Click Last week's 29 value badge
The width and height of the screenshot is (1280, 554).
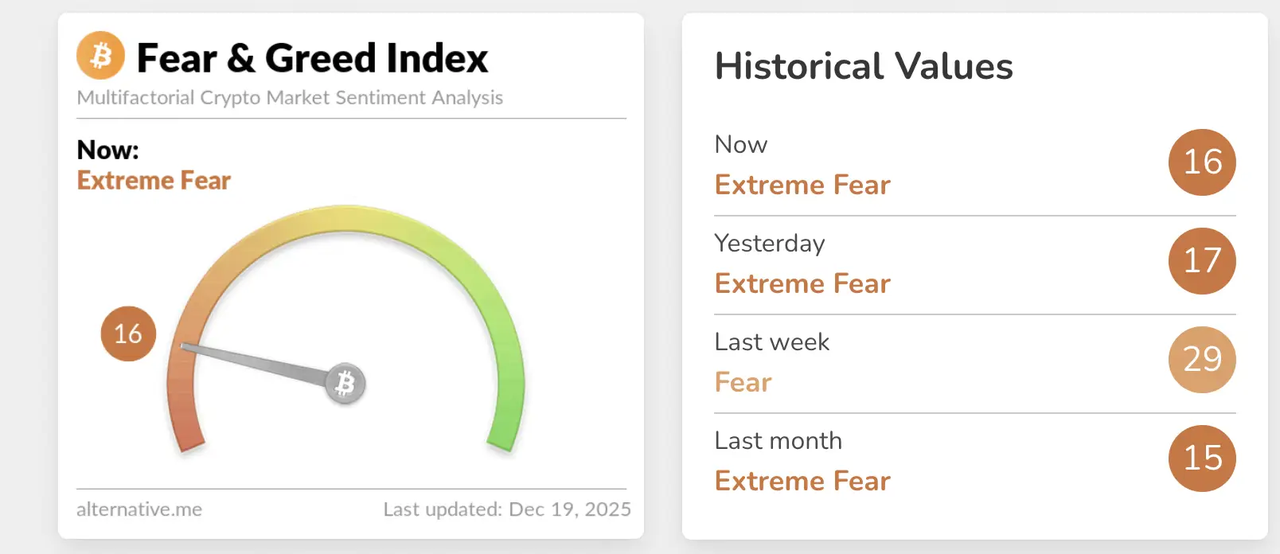1202,359
